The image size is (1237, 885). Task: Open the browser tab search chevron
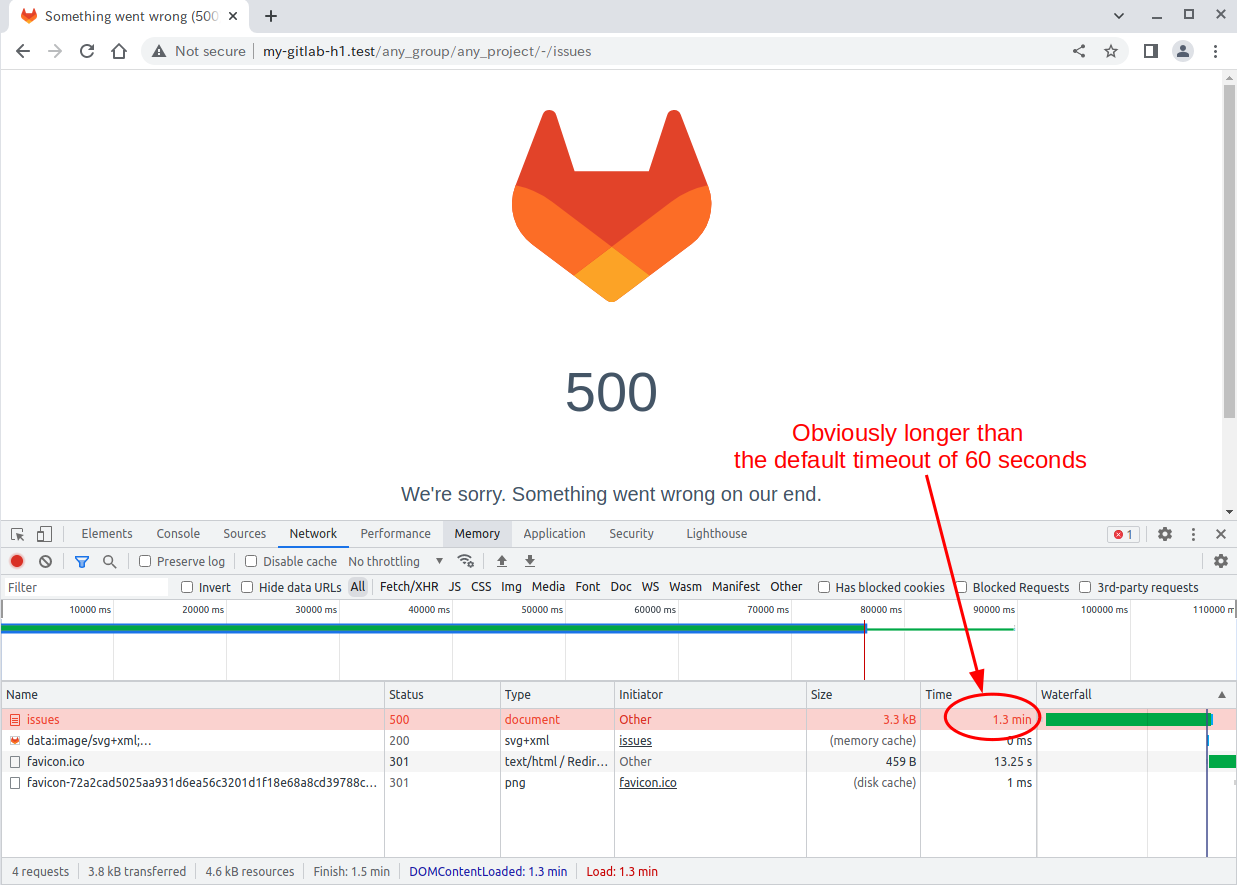coord(1118,15)
